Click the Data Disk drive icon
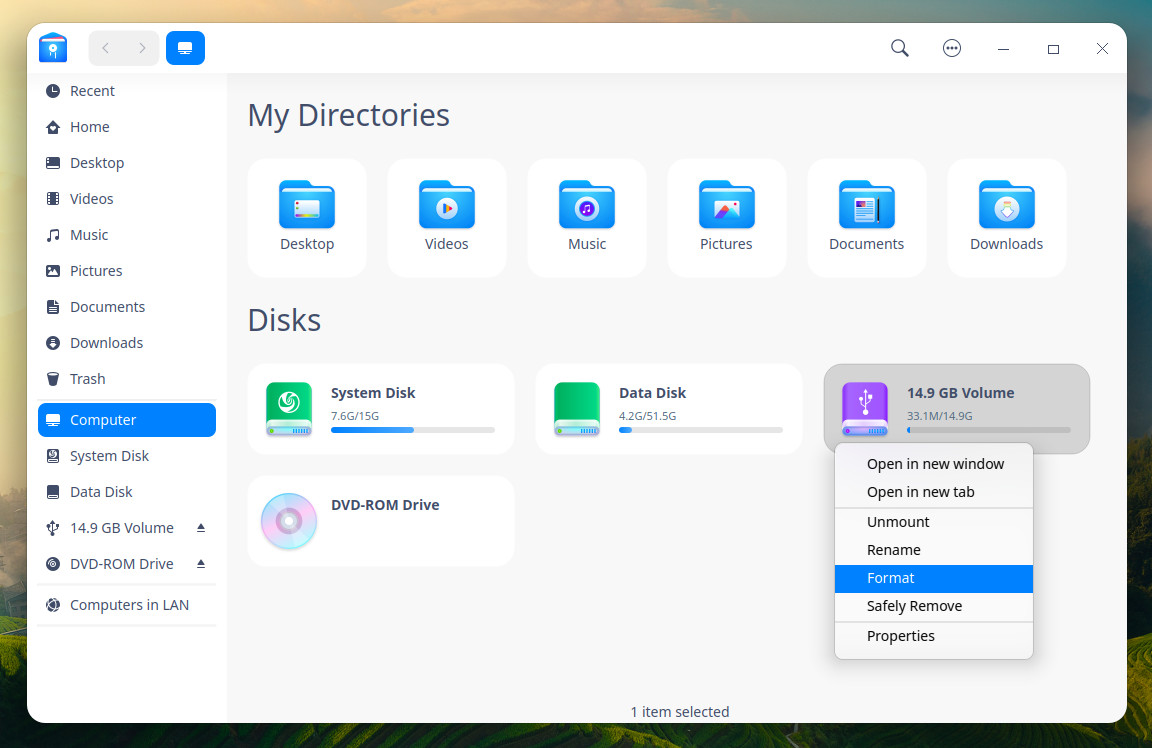 pyautogui.click(x=577, y=409)
